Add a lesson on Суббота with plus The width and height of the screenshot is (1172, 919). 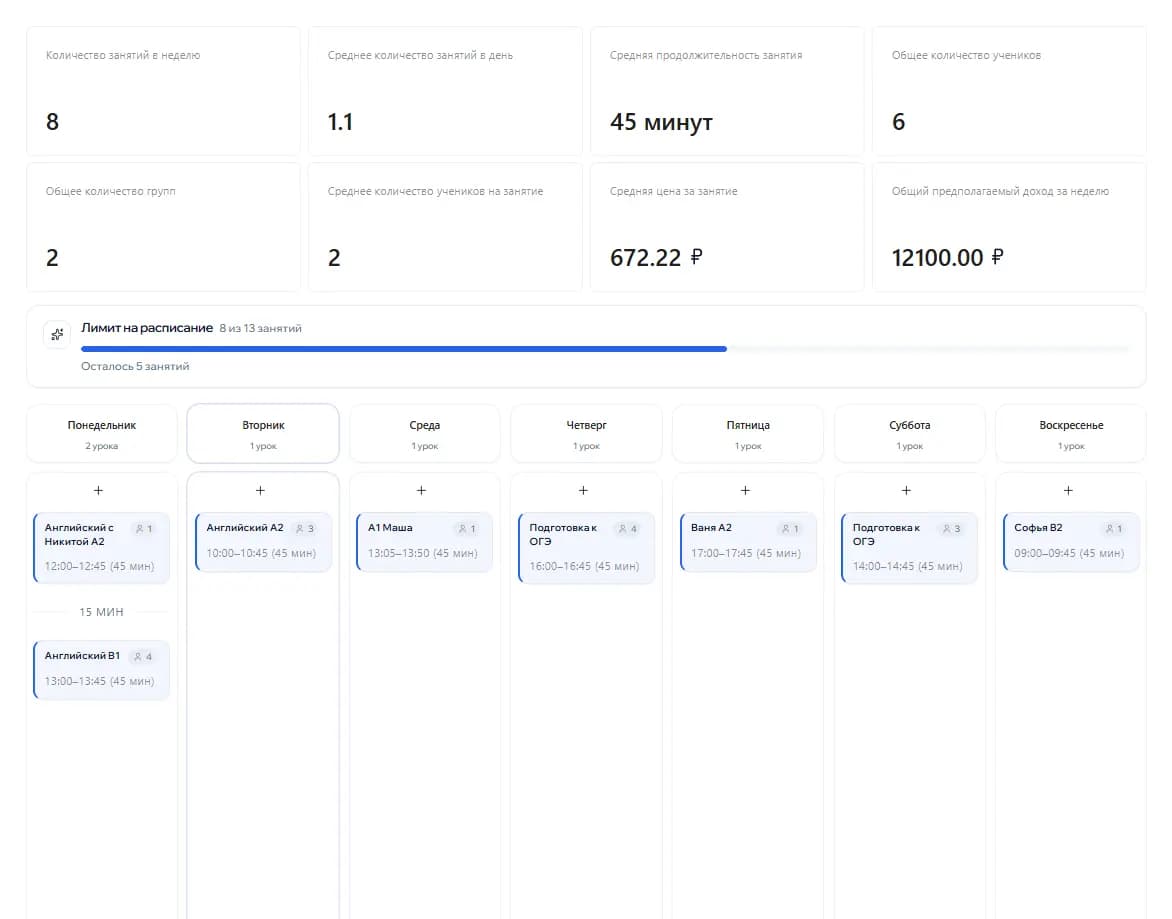[907, 491]
